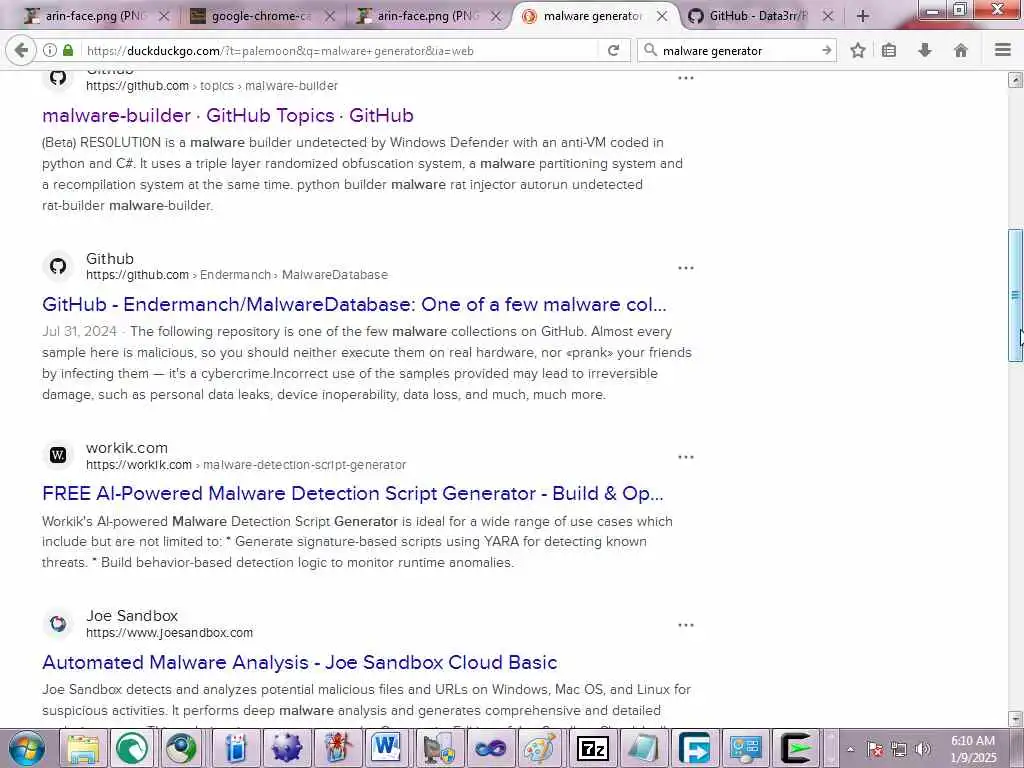Click the github.com › Endermanch › MalwareDatabase URL

point(237,275)
